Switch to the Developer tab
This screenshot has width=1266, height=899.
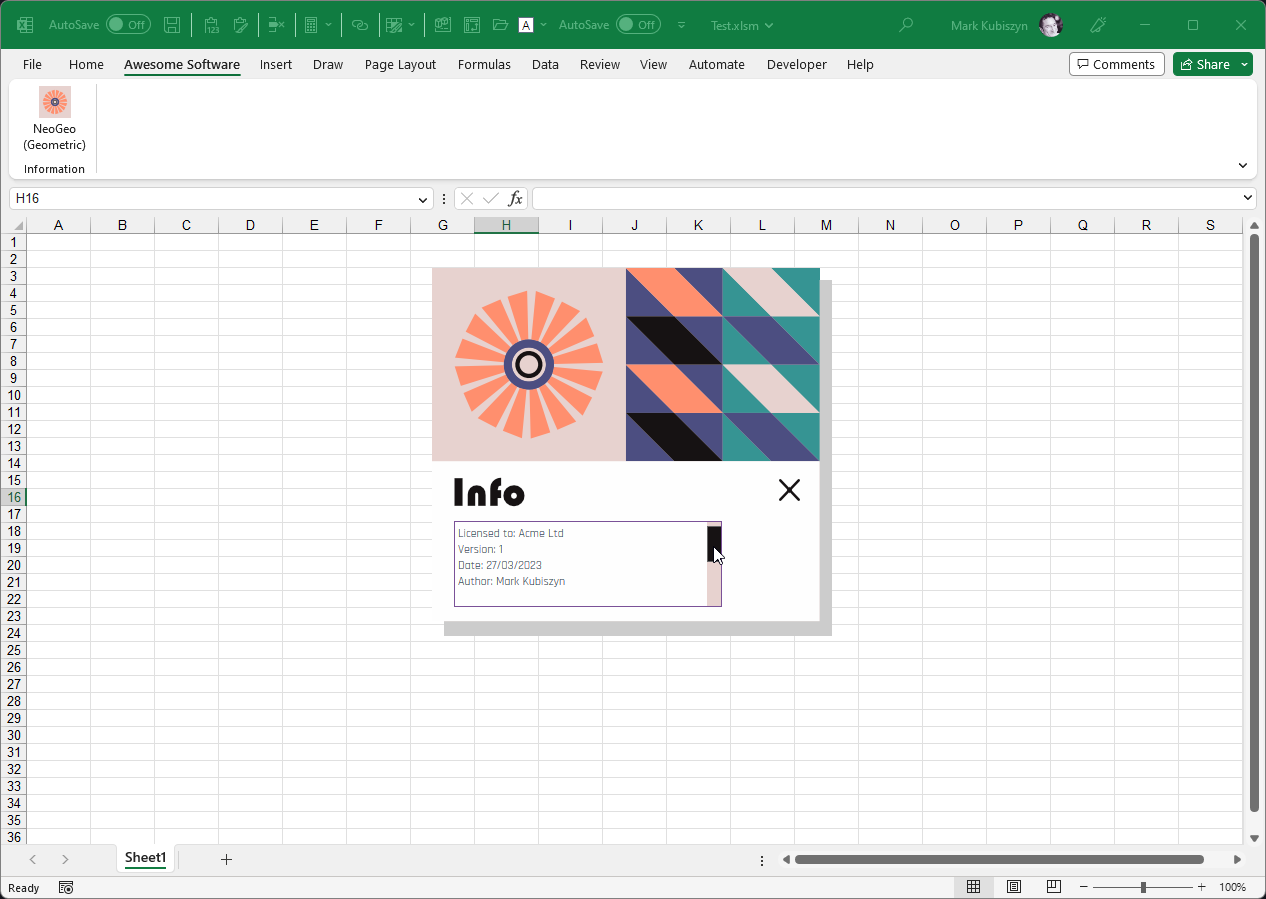(x=796, y=64)
